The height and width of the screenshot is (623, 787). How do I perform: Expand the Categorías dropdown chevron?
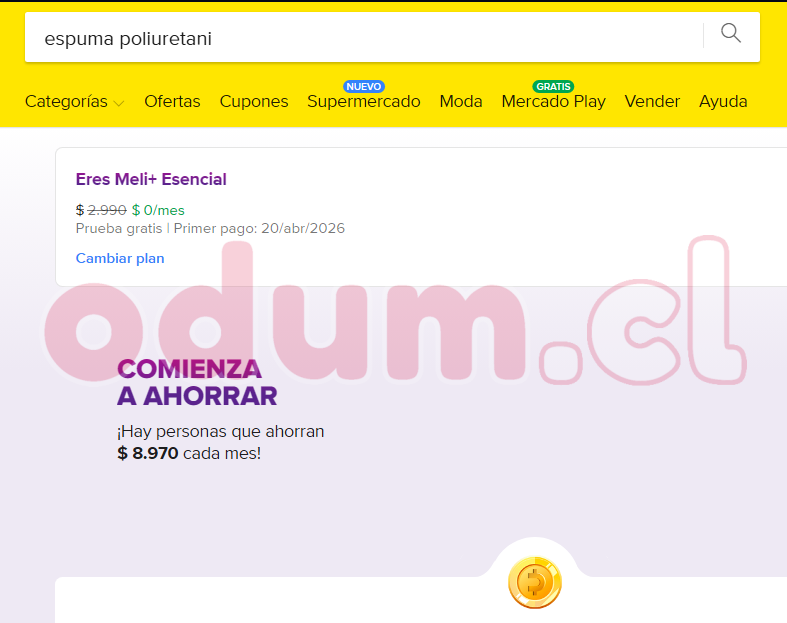(119, 103)
